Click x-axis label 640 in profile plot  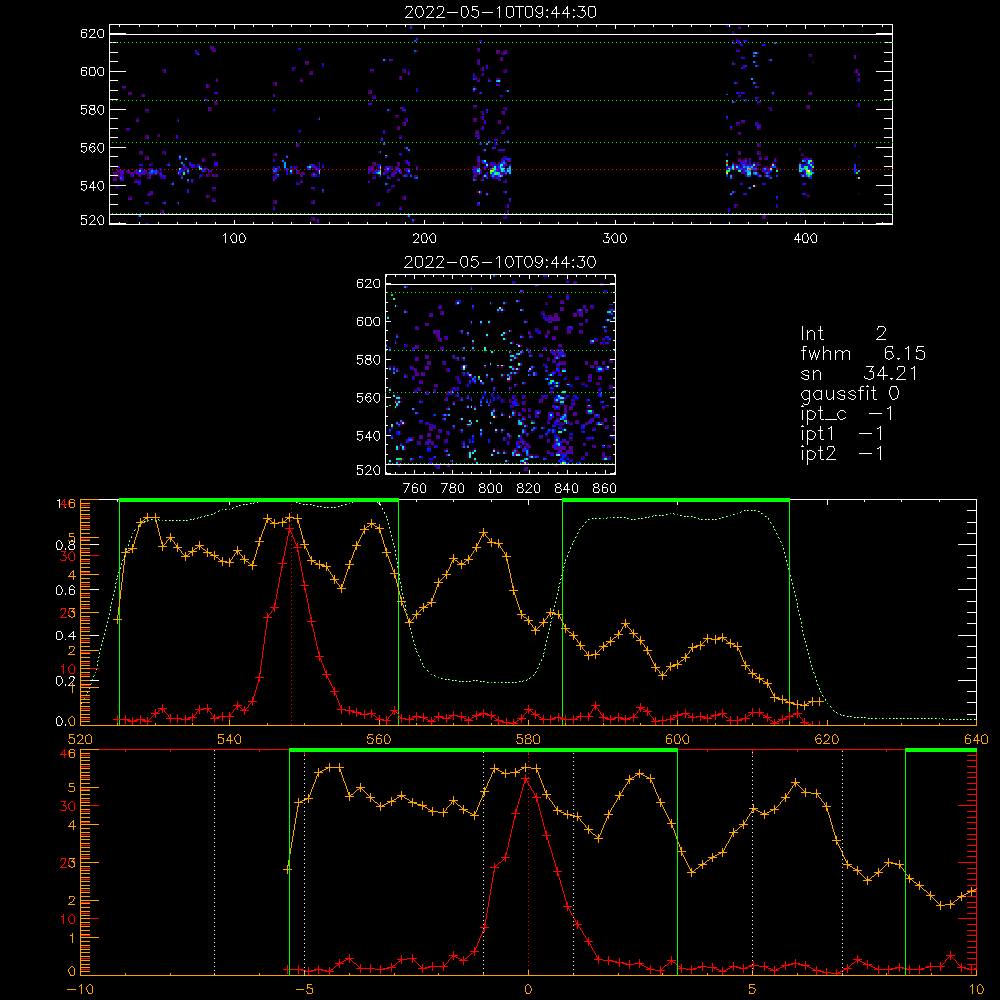tap(976, 739)
